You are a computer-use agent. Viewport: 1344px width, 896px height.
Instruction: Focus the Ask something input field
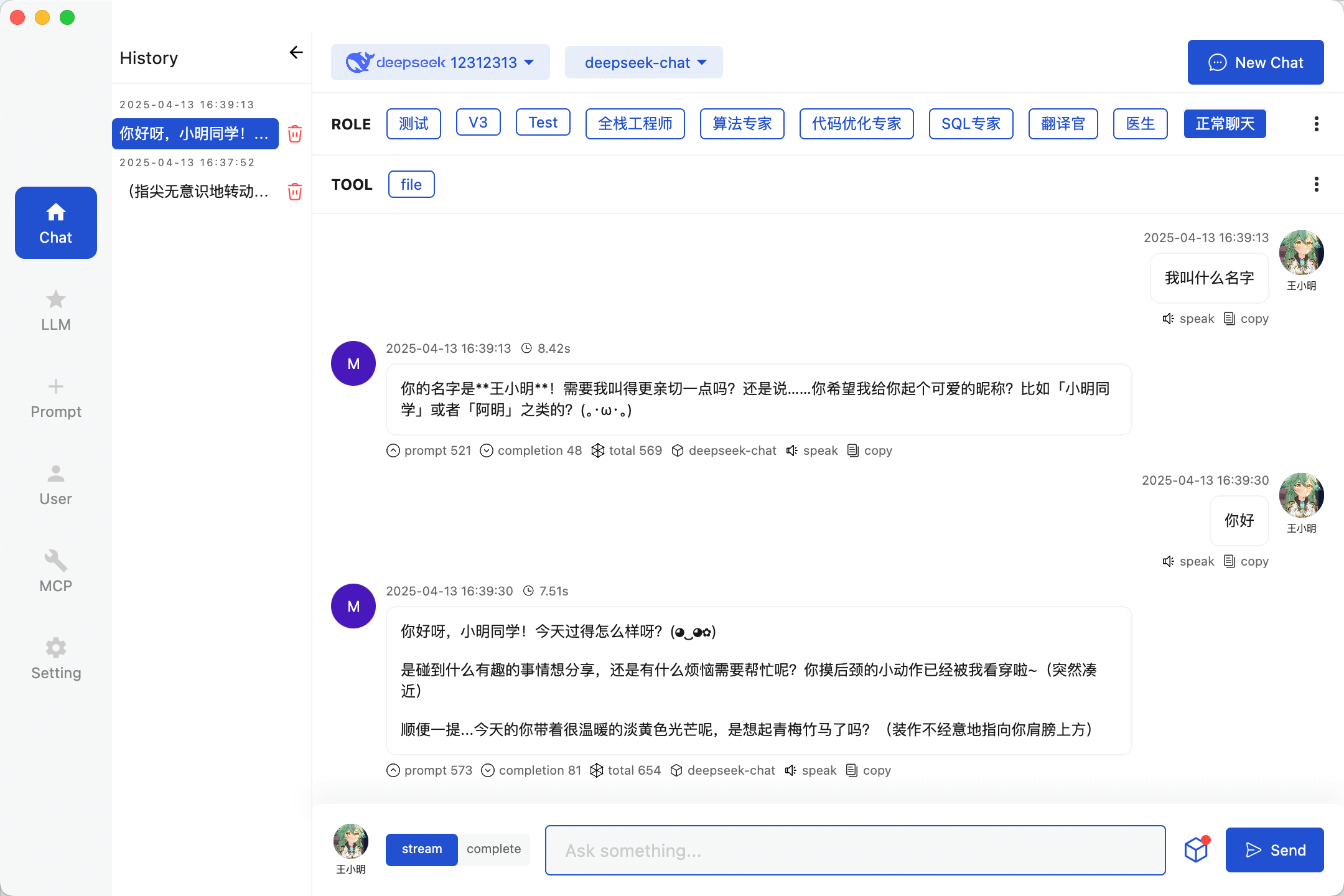tap(855, 851)
